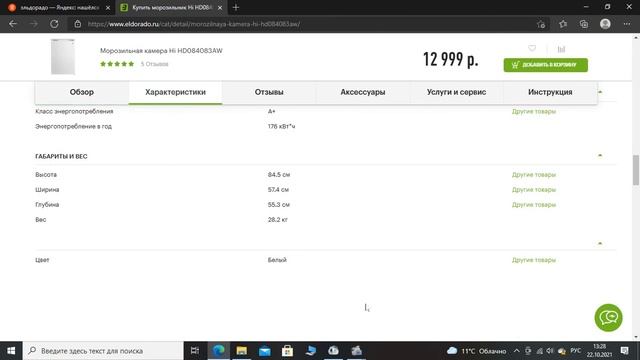Open Task View in taskbar
The height and width of the screenshot is (360, 640).
[195, 351]
